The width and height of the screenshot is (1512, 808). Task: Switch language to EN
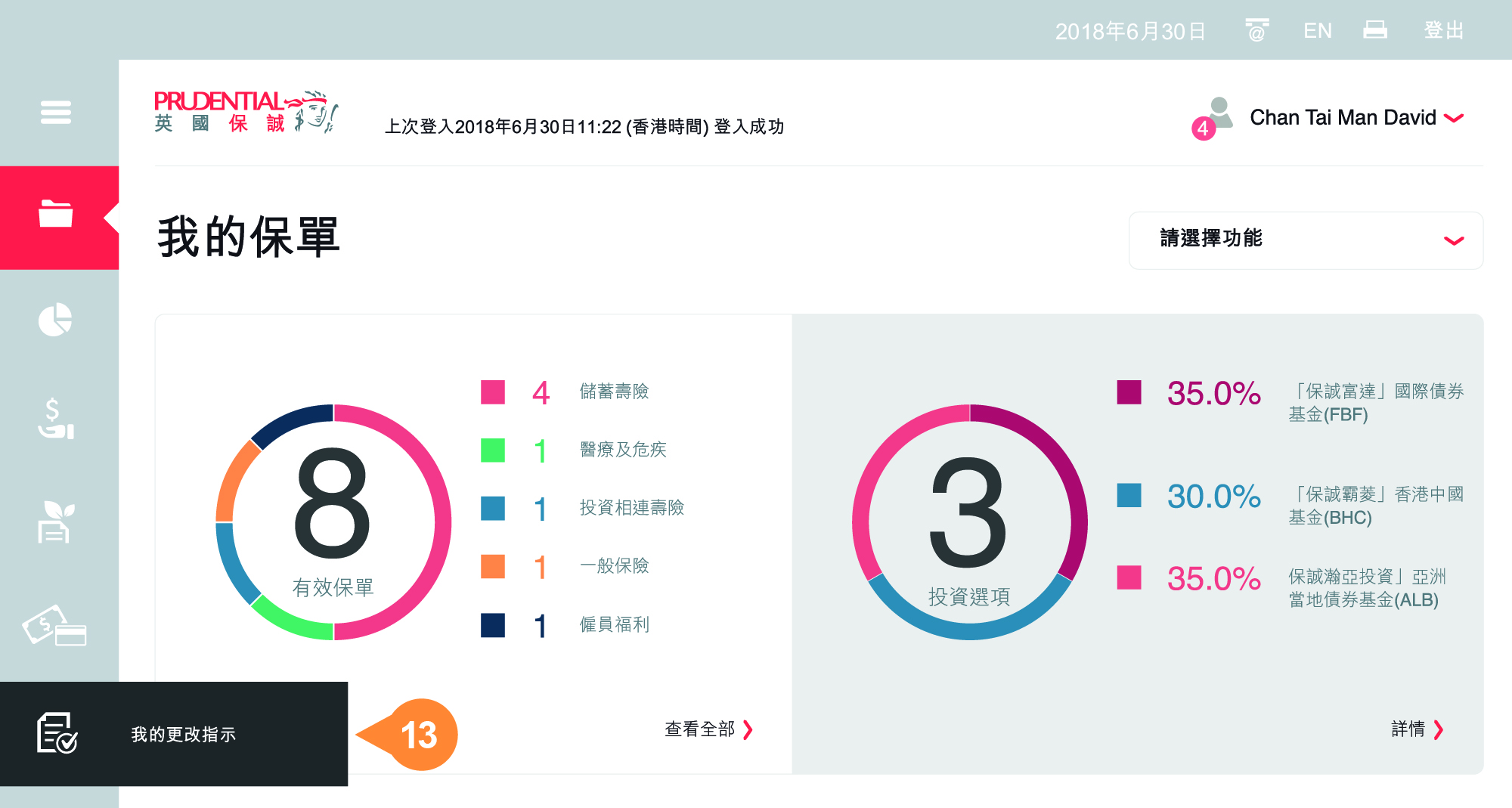(x=1318, y=30)
